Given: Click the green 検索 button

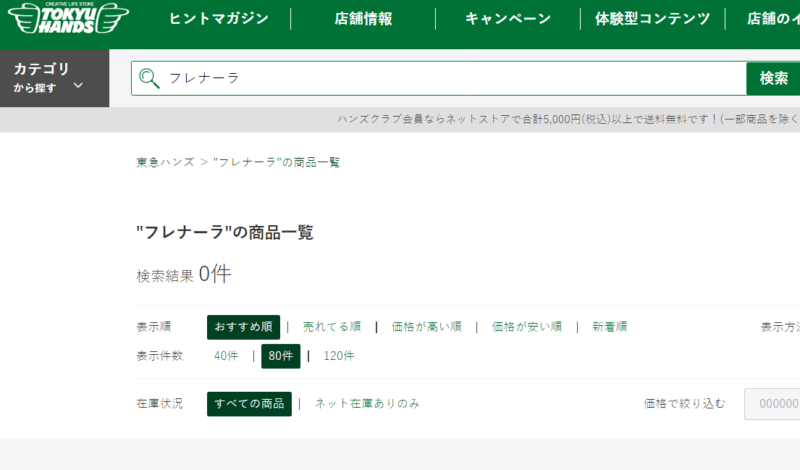Looking at the screenshot, I should pos(773,78).
